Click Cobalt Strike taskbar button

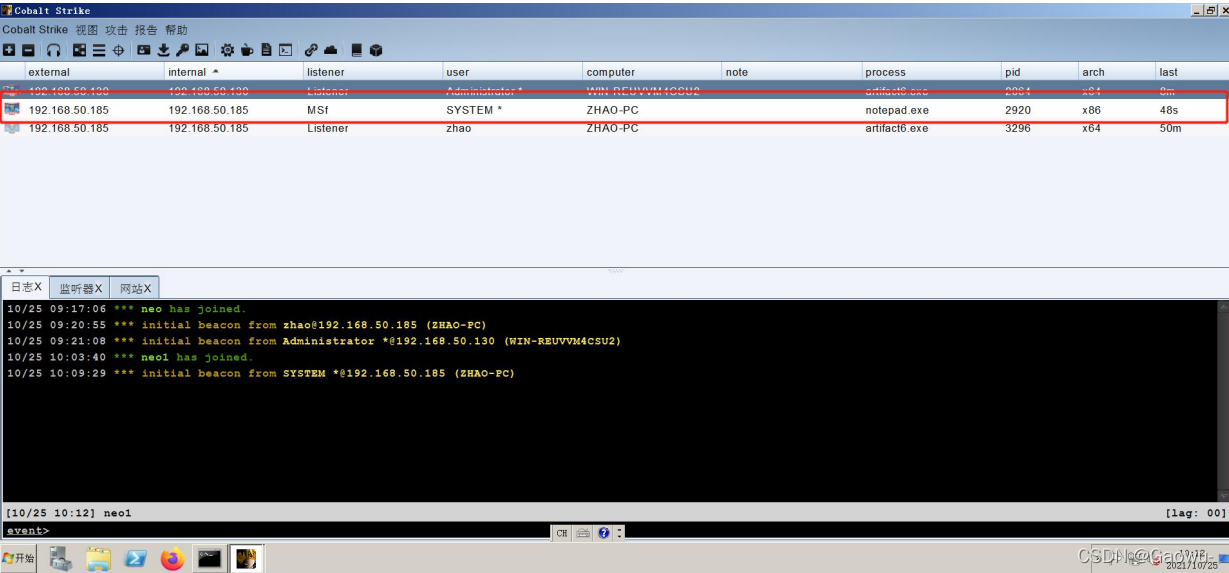coord(246,558)
